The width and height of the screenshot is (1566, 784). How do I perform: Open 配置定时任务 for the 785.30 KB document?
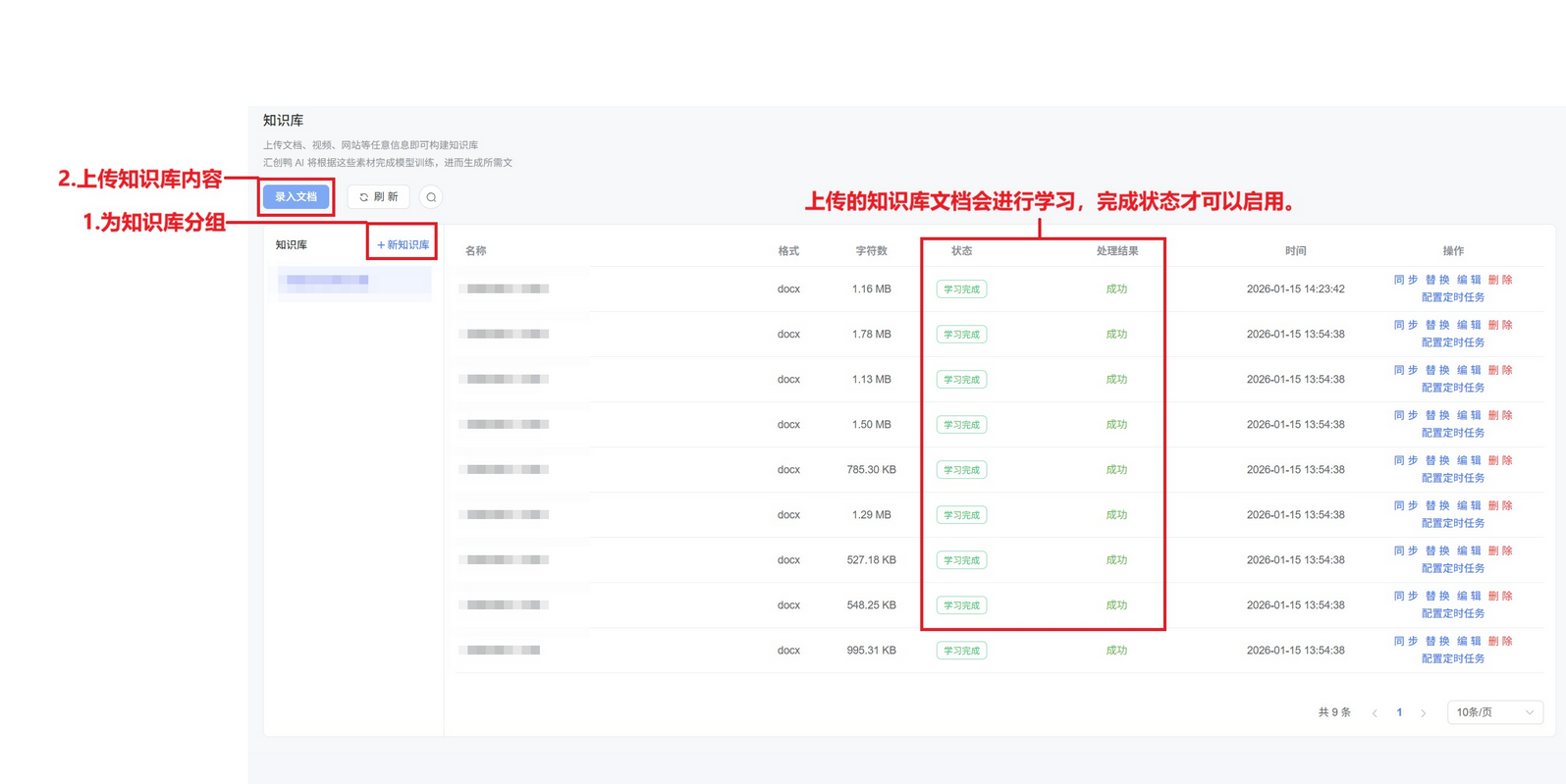point(1452,478)
